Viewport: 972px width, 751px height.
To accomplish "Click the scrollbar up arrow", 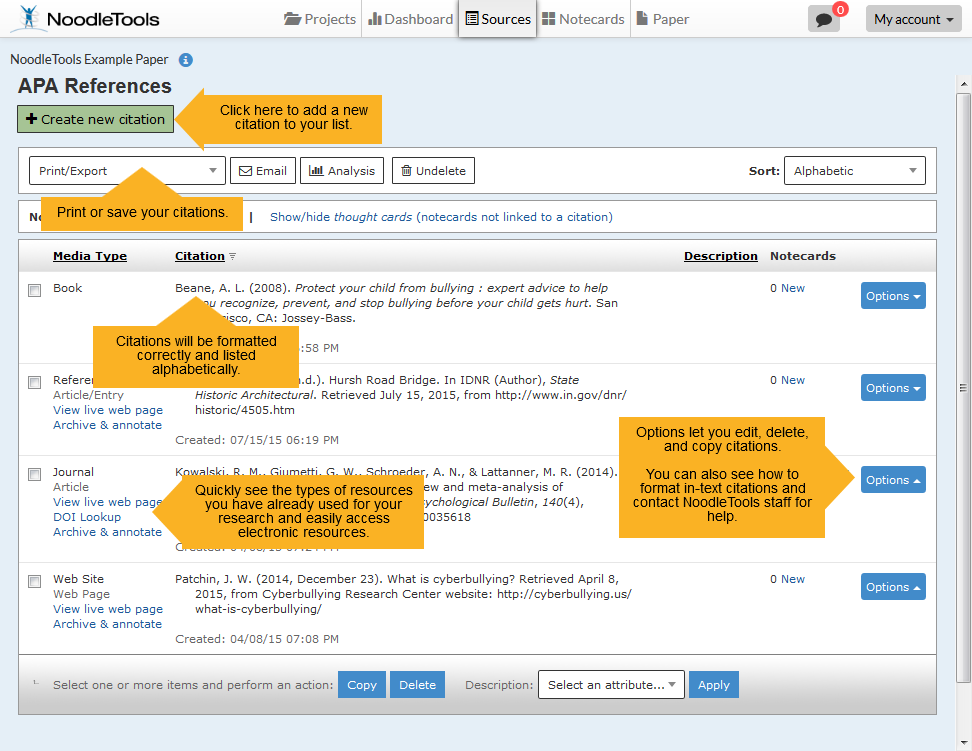I will 963,83.
